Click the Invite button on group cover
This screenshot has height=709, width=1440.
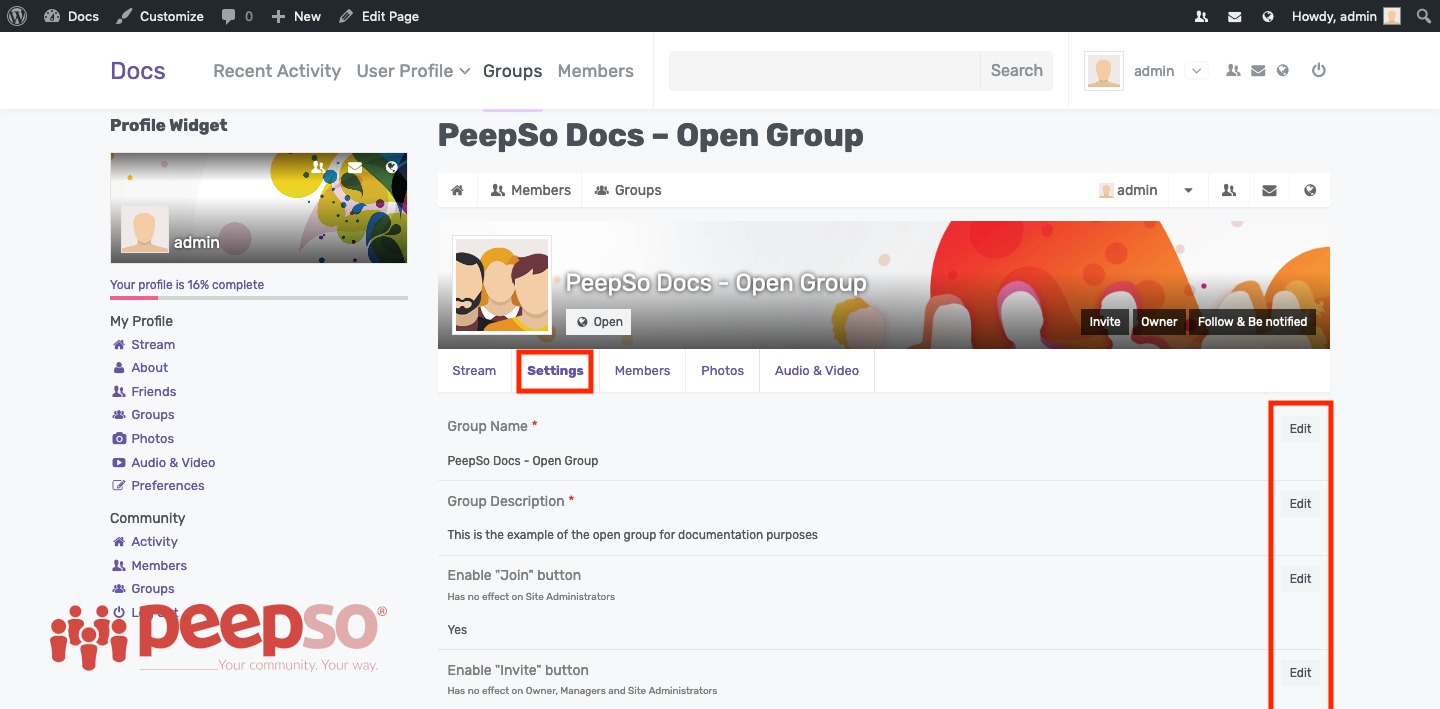coord(1105,322)
